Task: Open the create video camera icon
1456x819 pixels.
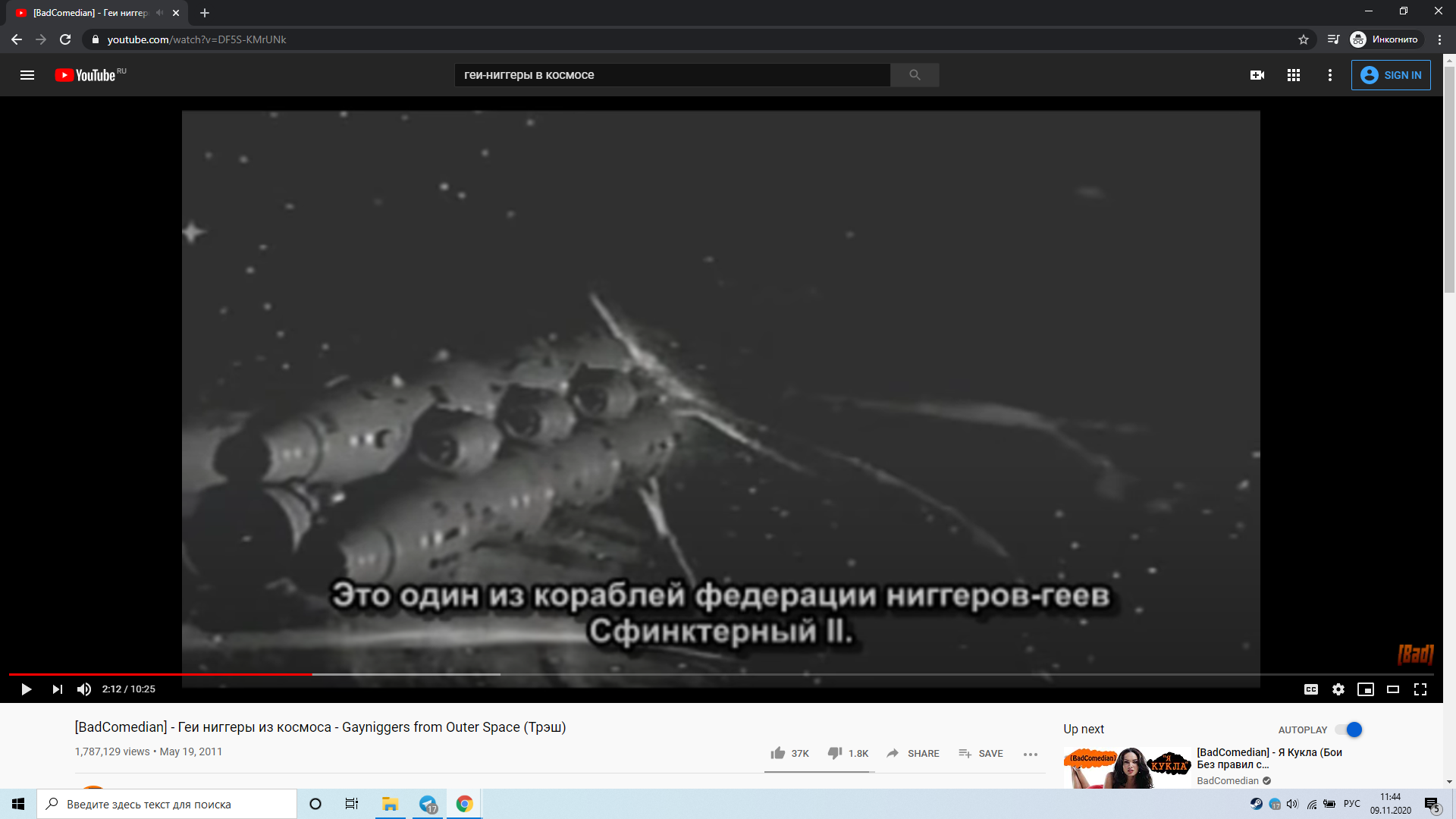Action: click(x=1257, y=75)
